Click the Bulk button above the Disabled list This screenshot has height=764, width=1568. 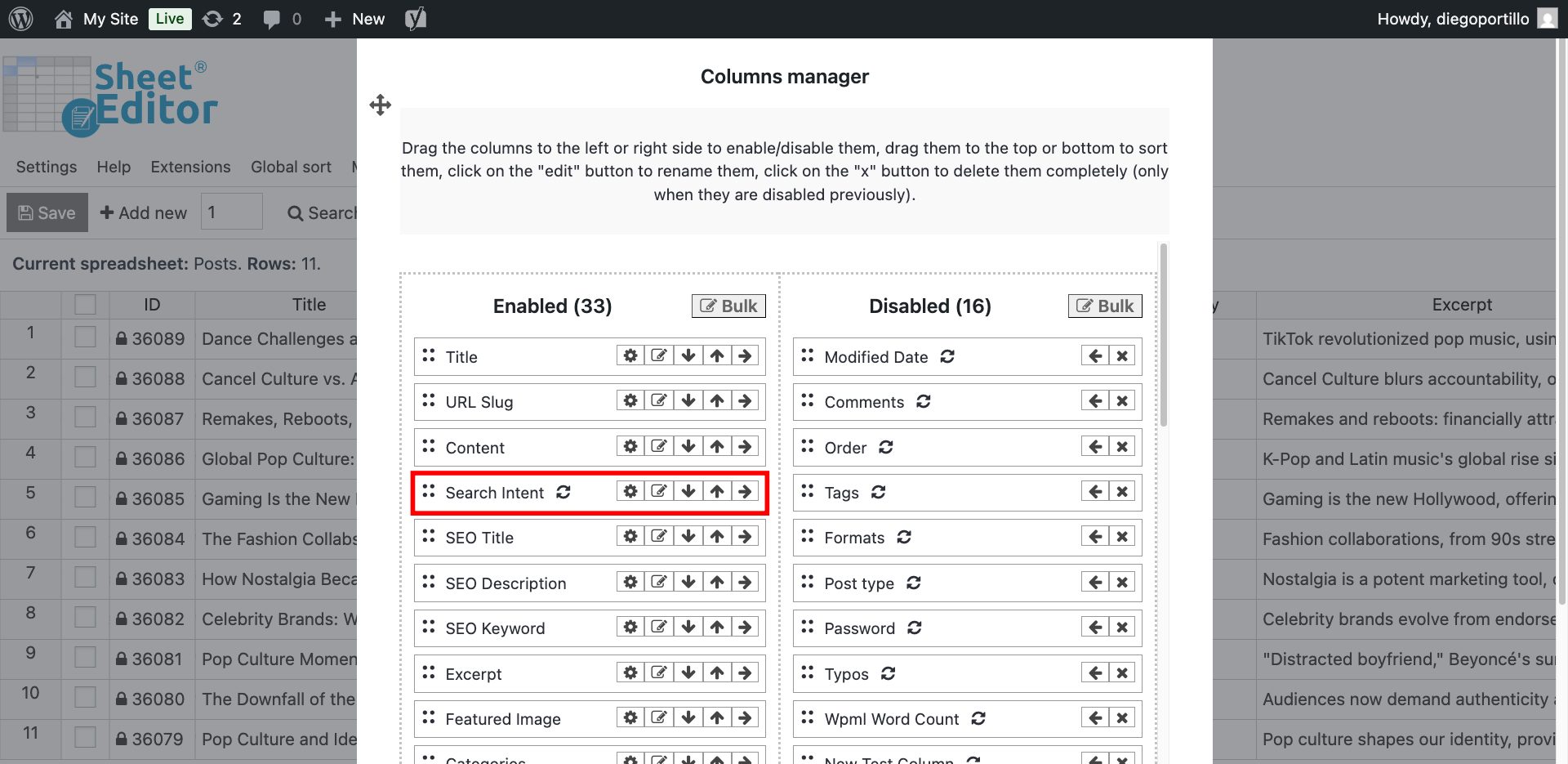(x=1104, y=305)
